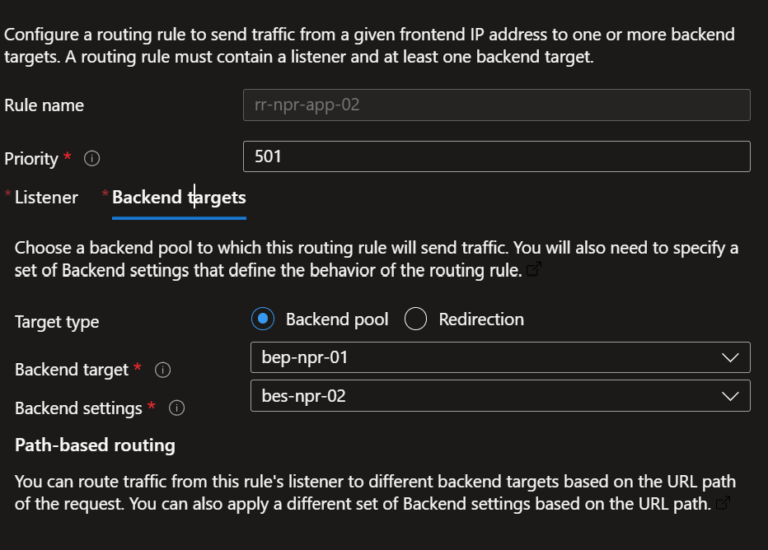This screenshot has height=550, width=768.
Task: Click the Redirection label text
Action: point(481,319)
